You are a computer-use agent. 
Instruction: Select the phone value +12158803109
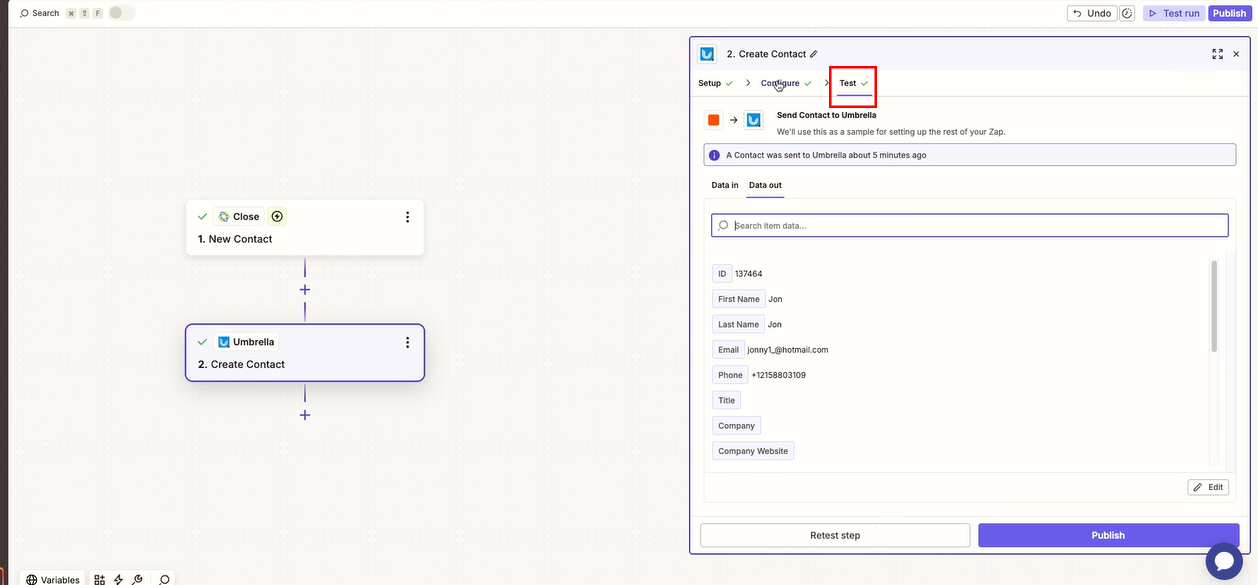point(778,375)
